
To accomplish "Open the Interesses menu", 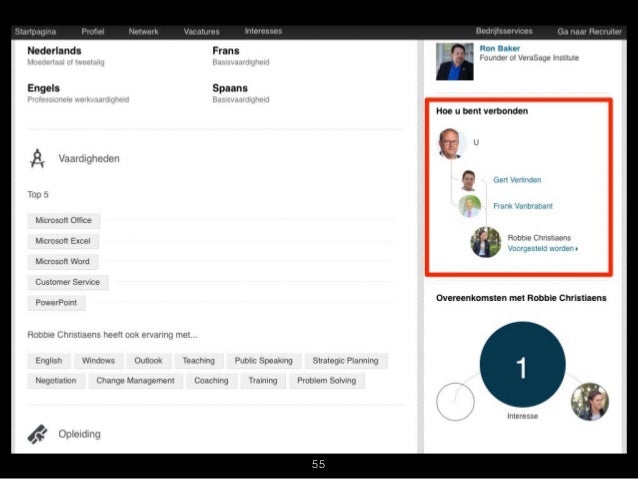I will (263, 31).
